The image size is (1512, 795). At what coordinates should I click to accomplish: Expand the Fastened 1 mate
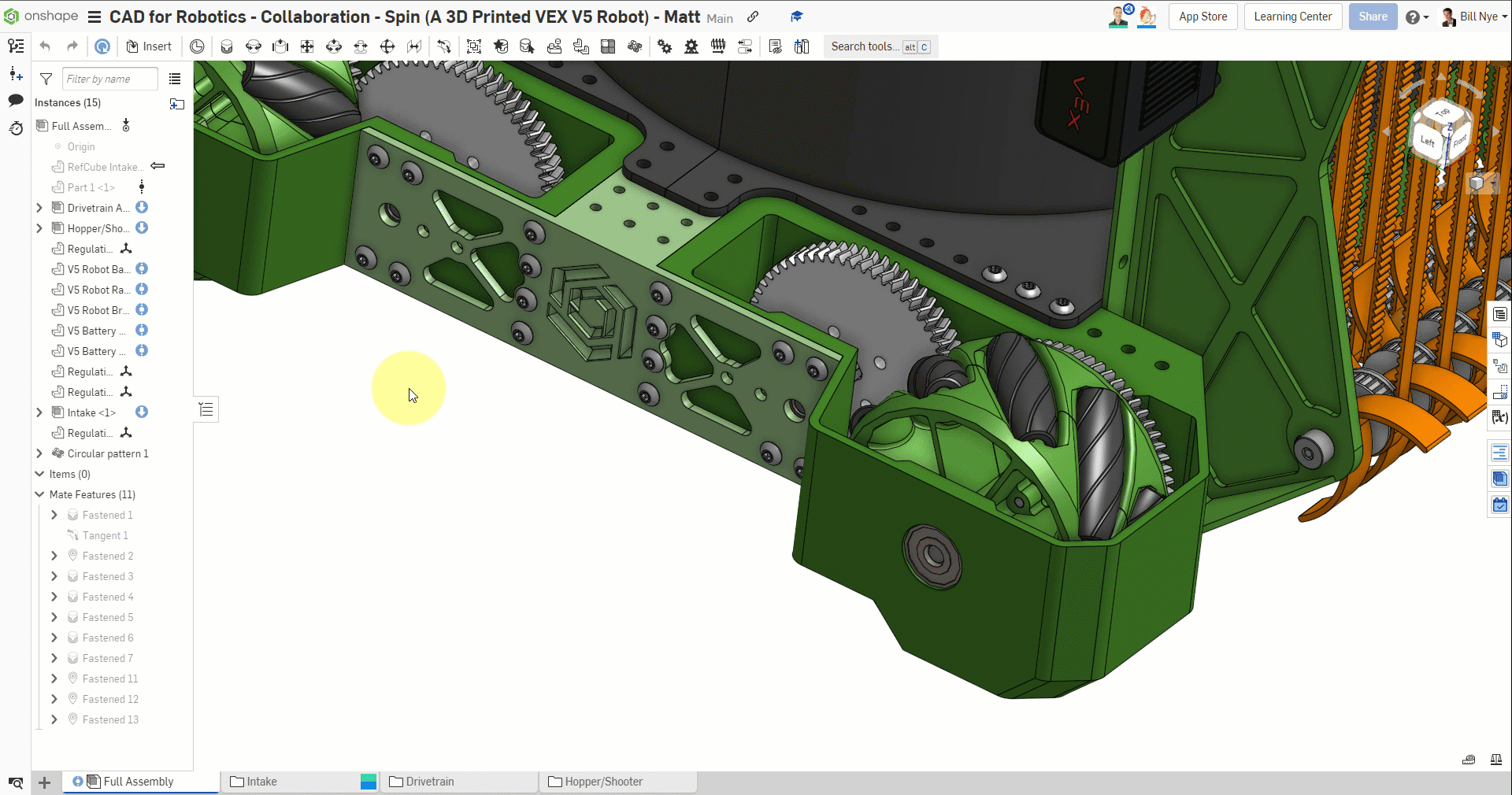pos(54,515)
